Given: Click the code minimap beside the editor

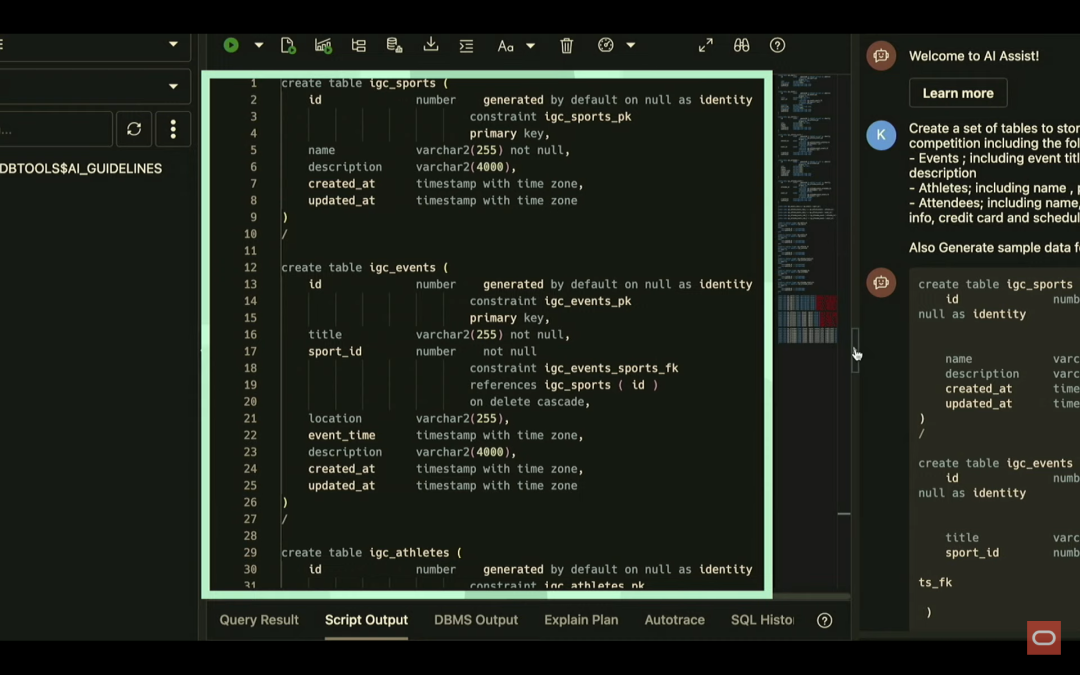Looking at the screenshot, I should pyautogui.click(x=807, y=207).
